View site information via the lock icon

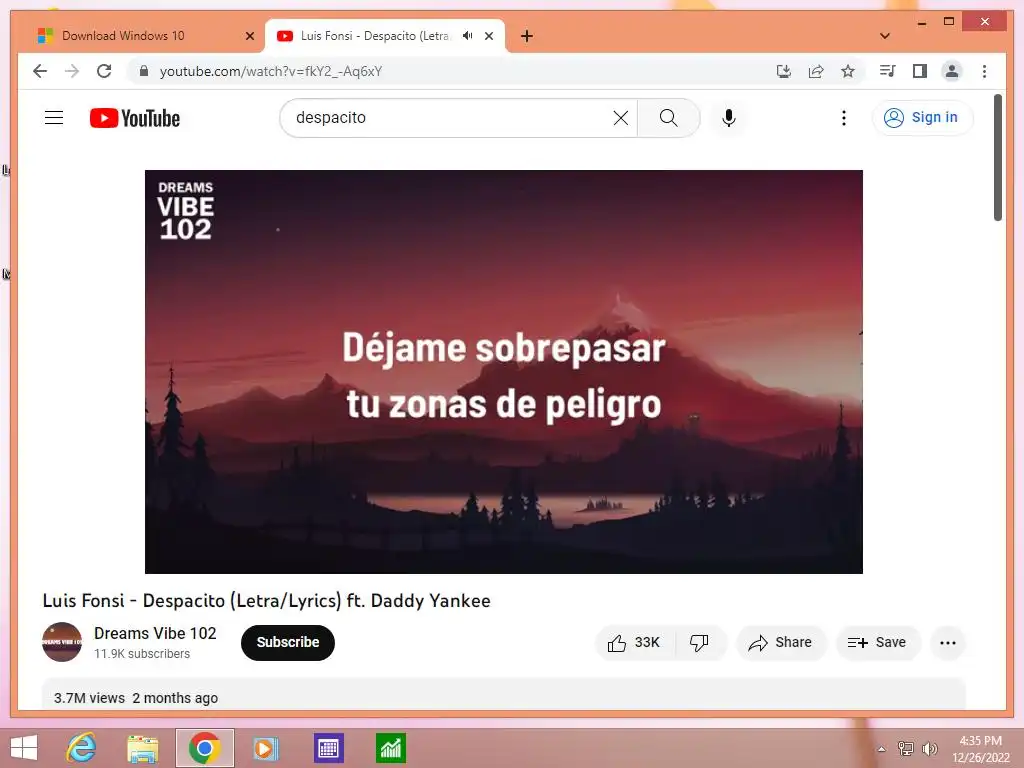click(x=144, y=71)
